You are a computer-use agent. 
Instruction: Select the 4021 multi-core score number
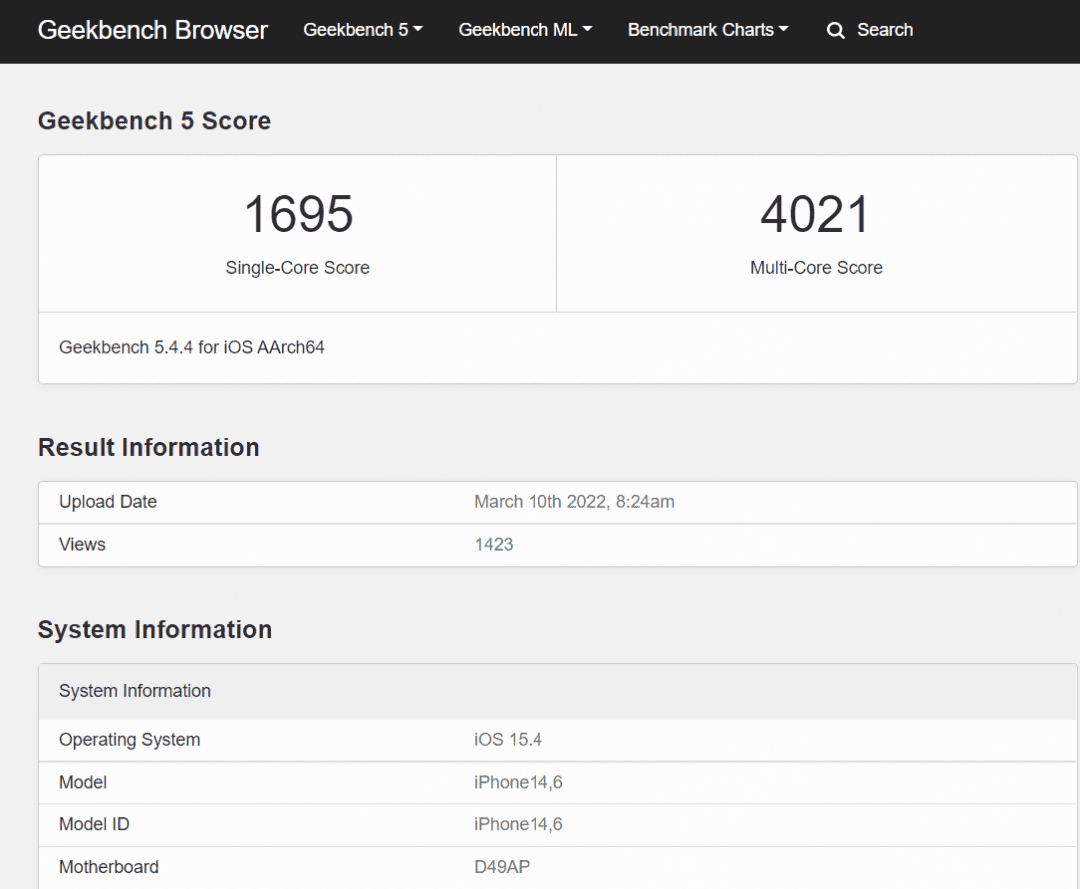816,214
